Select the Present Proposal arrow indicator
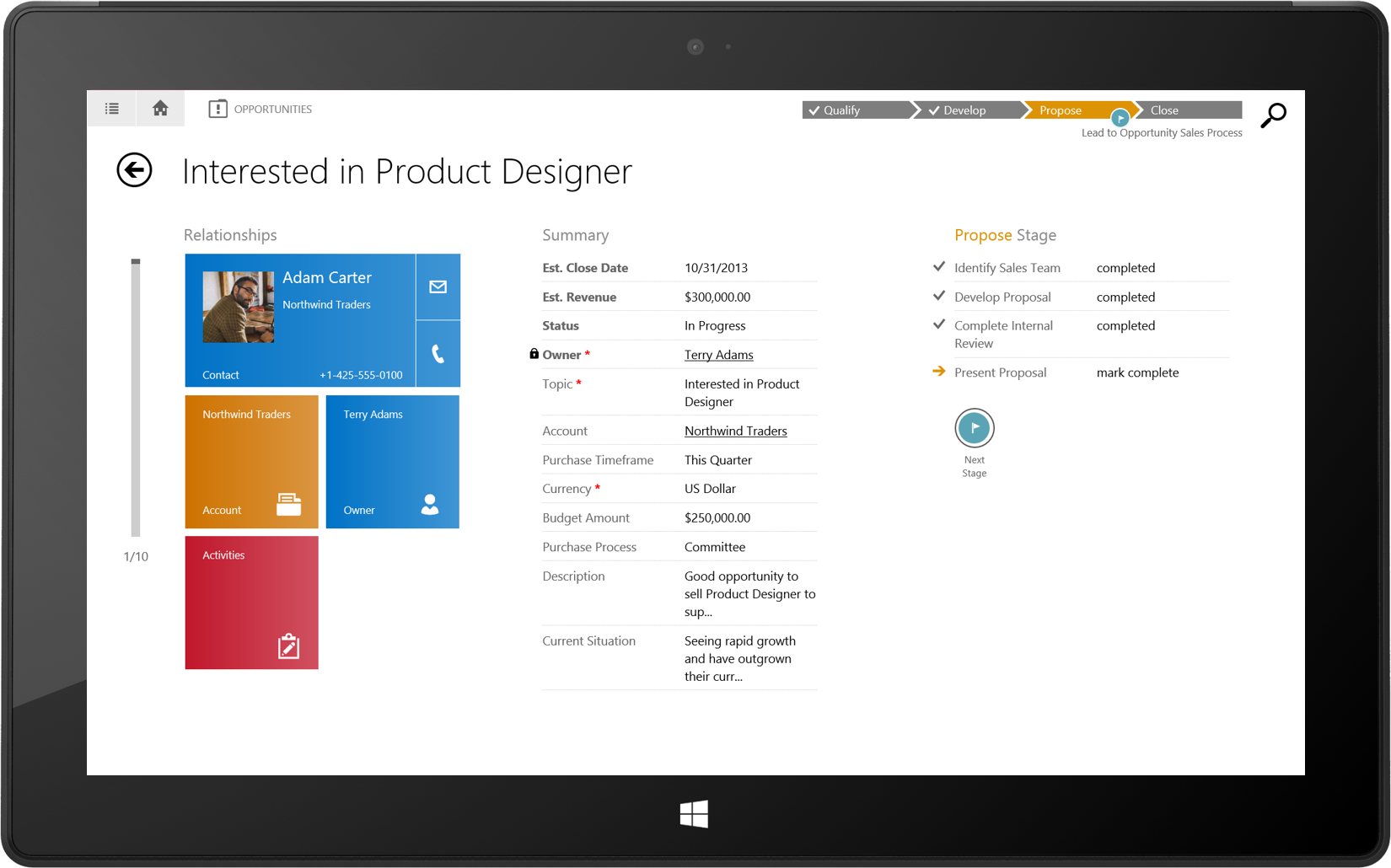The height and width of the screenshot is (868, 1391). click(x=938, y=371)
